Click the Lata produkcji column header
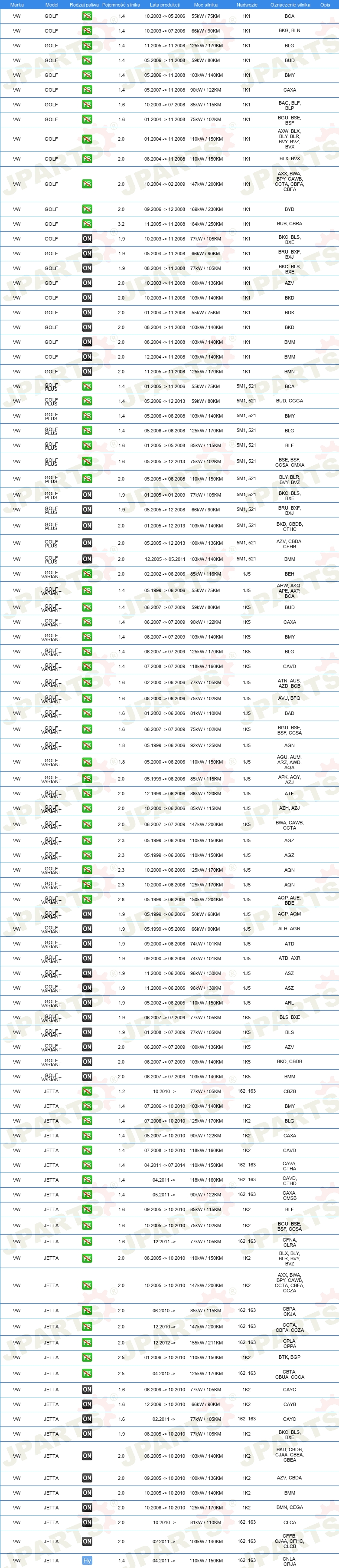This screenshot has height=1568, width=339. point(165,4)
